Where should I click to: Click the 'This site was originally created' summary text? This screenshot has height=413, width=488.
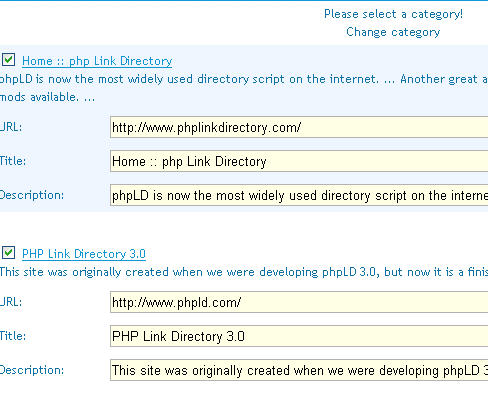(x=244, y=272)
